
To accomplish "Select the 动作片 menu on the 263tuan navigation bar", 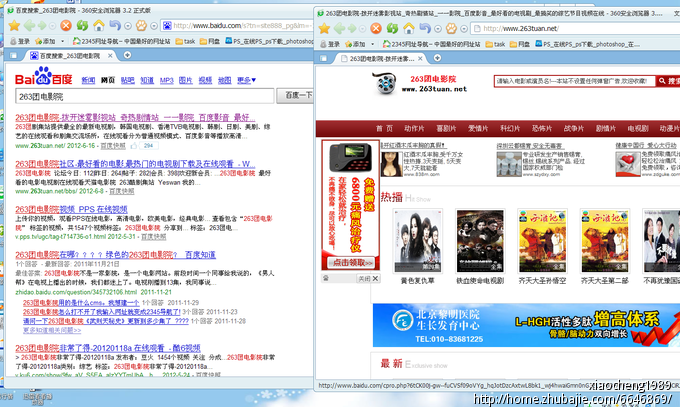I will 415,128.
